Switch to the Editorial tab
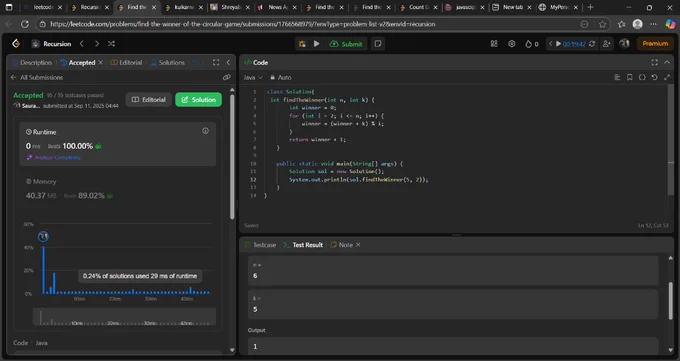The width and height of the screenshot is (680, 361). pos(126,62)
